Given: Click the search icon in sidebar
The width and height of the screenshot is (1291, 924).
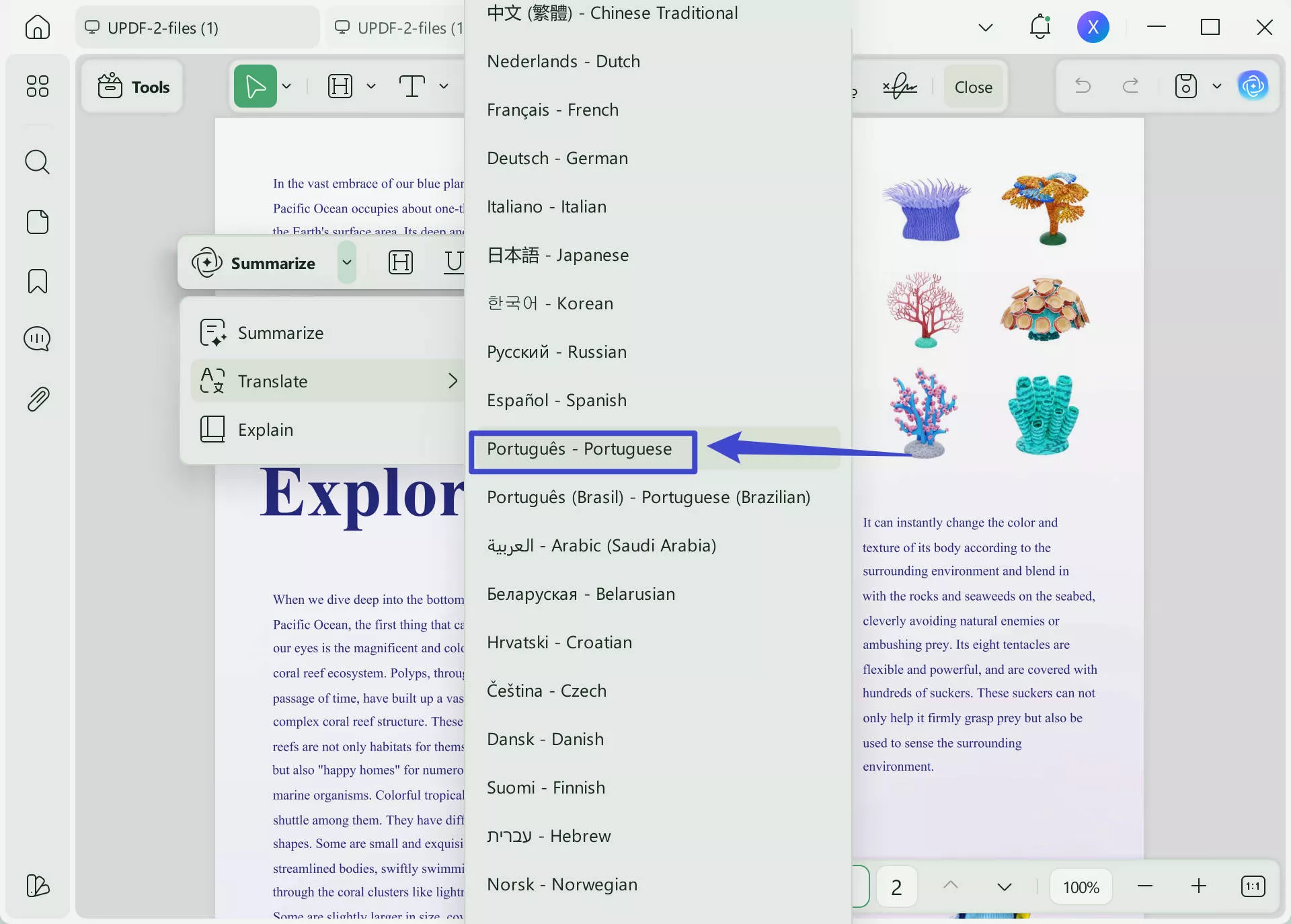Looking at the screenshot, I should [38, 162].
